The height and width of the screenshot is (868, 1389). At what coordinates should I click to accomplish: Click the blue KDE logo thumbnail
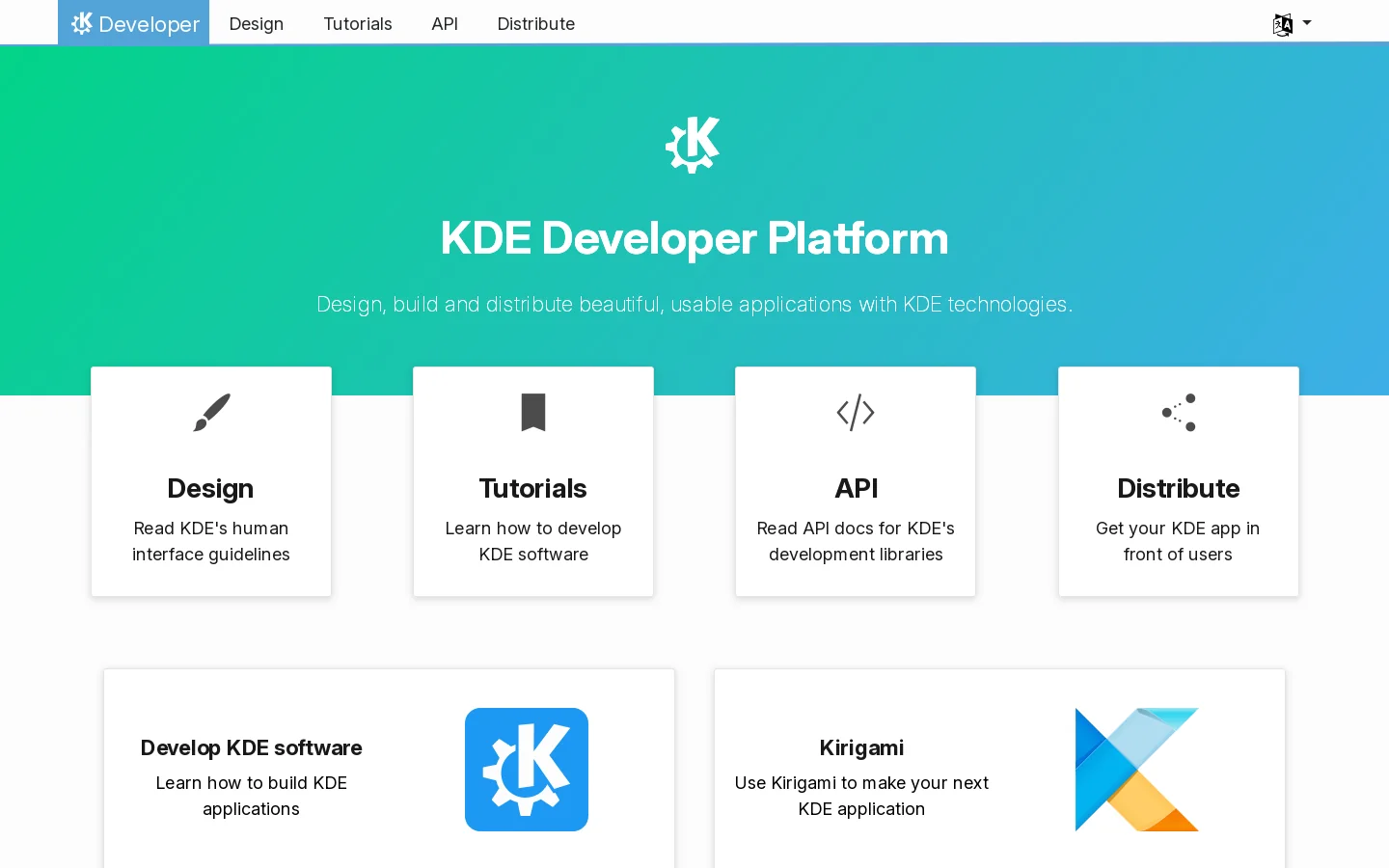pyautogui.click(x=527, y=770)
